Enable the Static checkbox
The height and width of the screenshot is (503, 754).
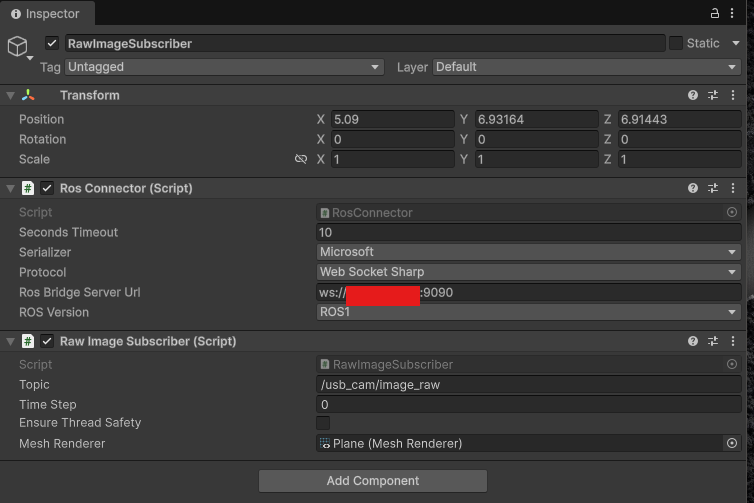coord(676,43)
